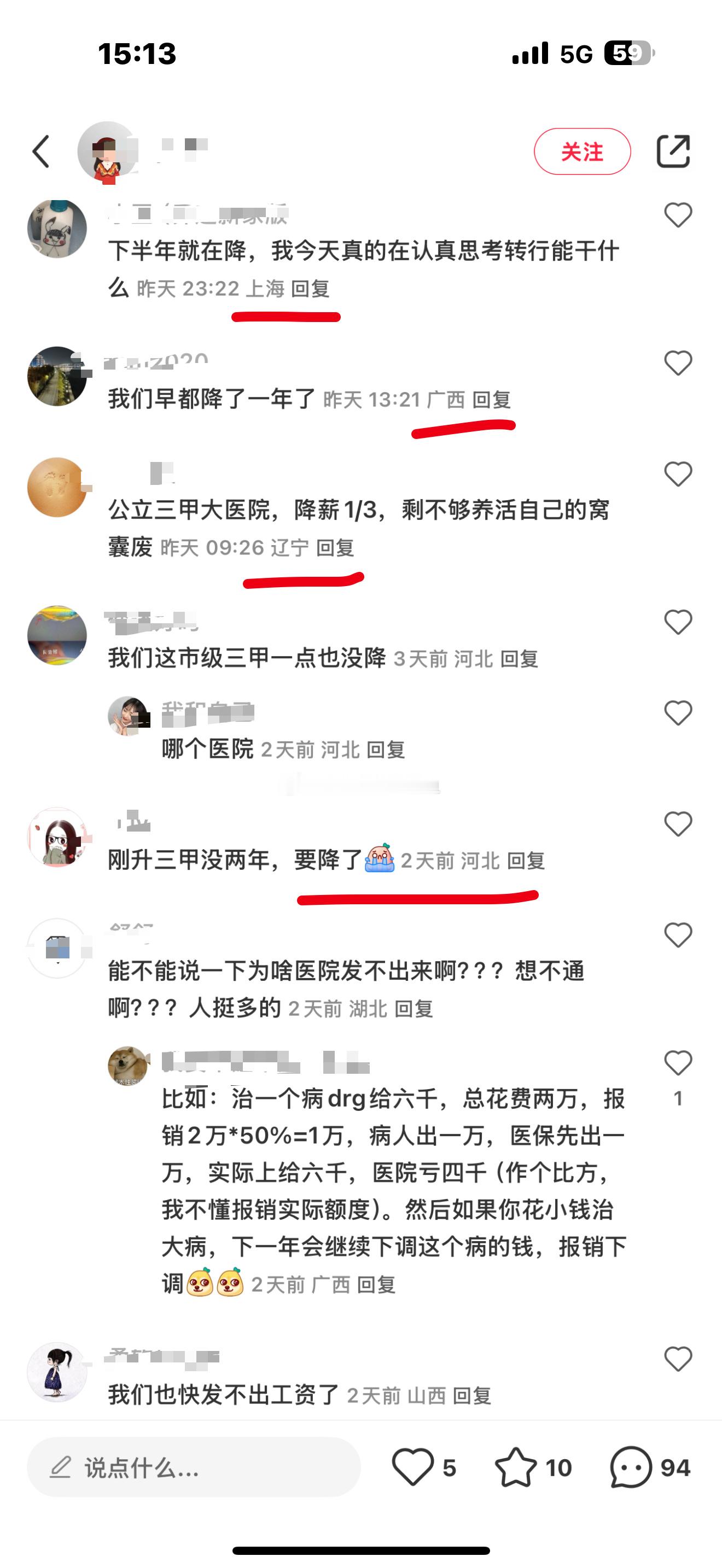Follow the author with 关注 button

(582, 151)
